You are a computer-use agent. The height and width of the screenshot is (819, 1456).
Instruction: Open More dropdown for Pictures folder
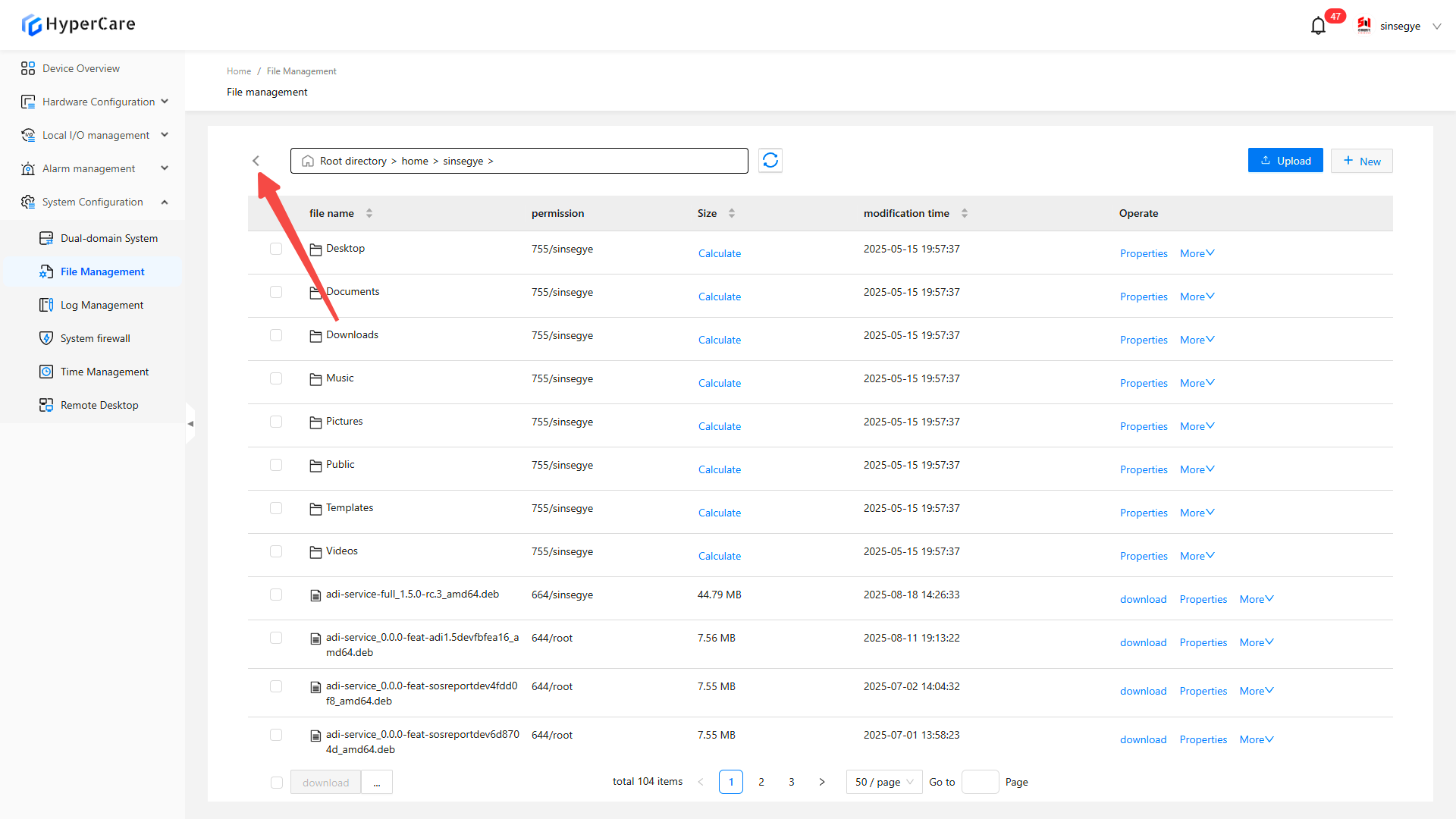pos(1197,426)
